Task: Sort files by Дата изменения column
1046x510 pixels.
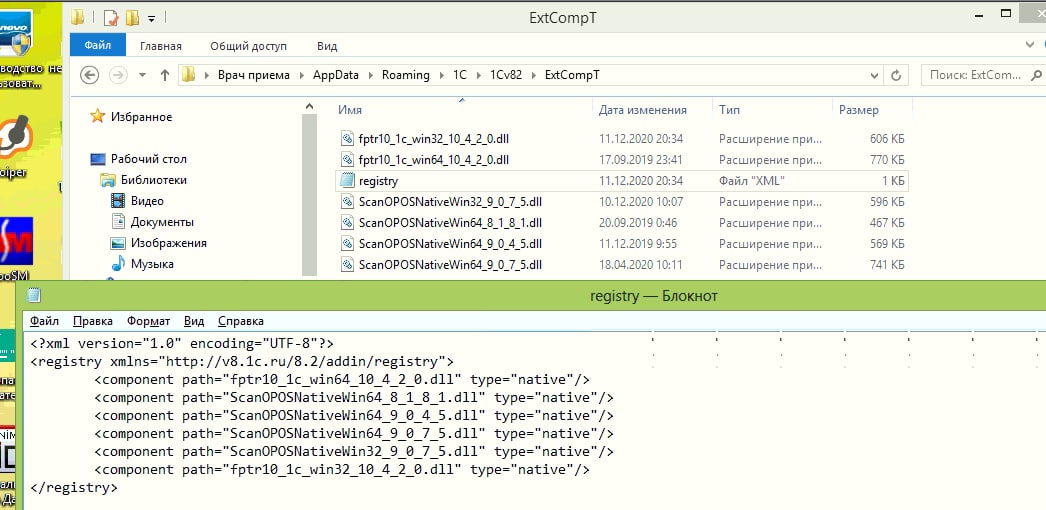Action: click(x=642, y=110)
